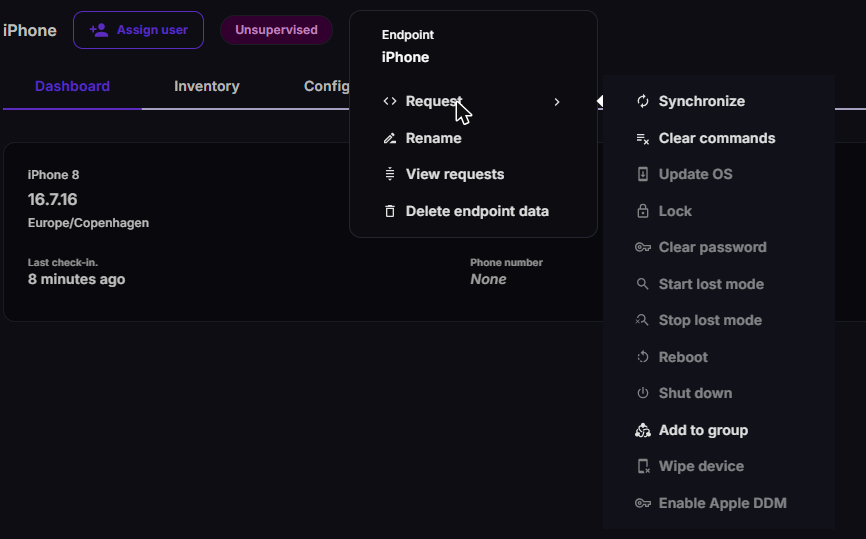The width and height of the screenshot is (866, 539).
Task: Click the Start lost mode magnifier icon
Action: [x=642, y=284]
